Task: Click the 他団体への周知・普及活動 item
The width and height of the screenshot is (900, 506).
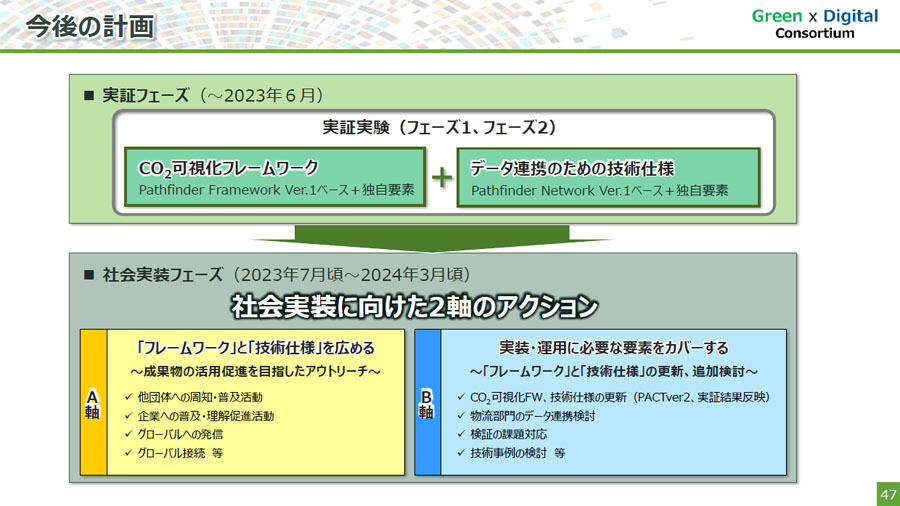Action: (200, 397)
